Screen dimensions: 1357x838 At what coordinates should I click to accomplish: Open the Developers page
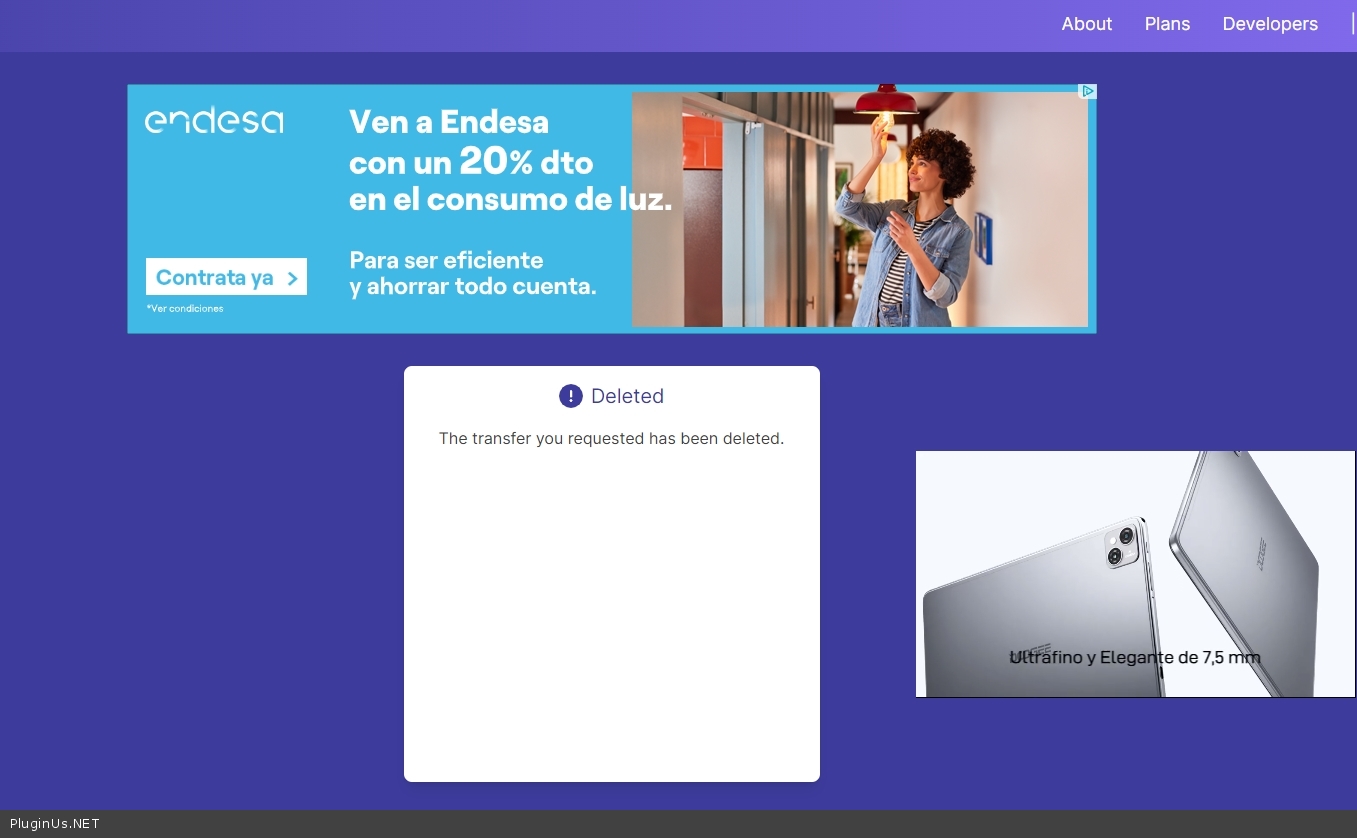coord(1270,24)
